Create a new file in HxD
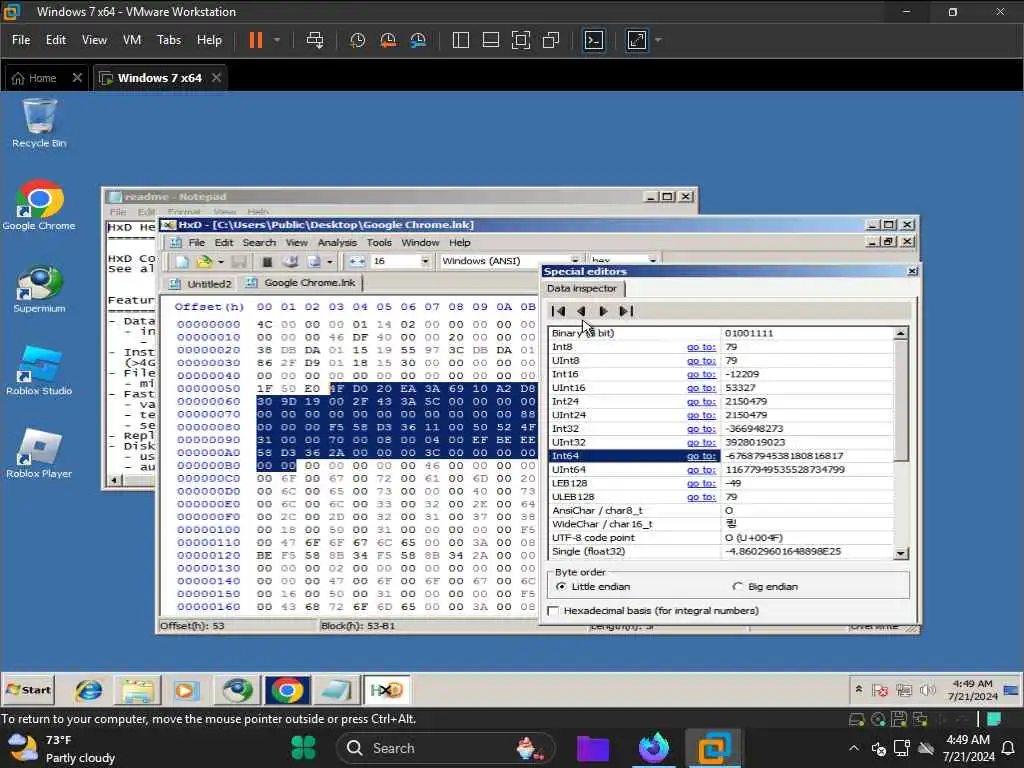 tap(182, 262)
